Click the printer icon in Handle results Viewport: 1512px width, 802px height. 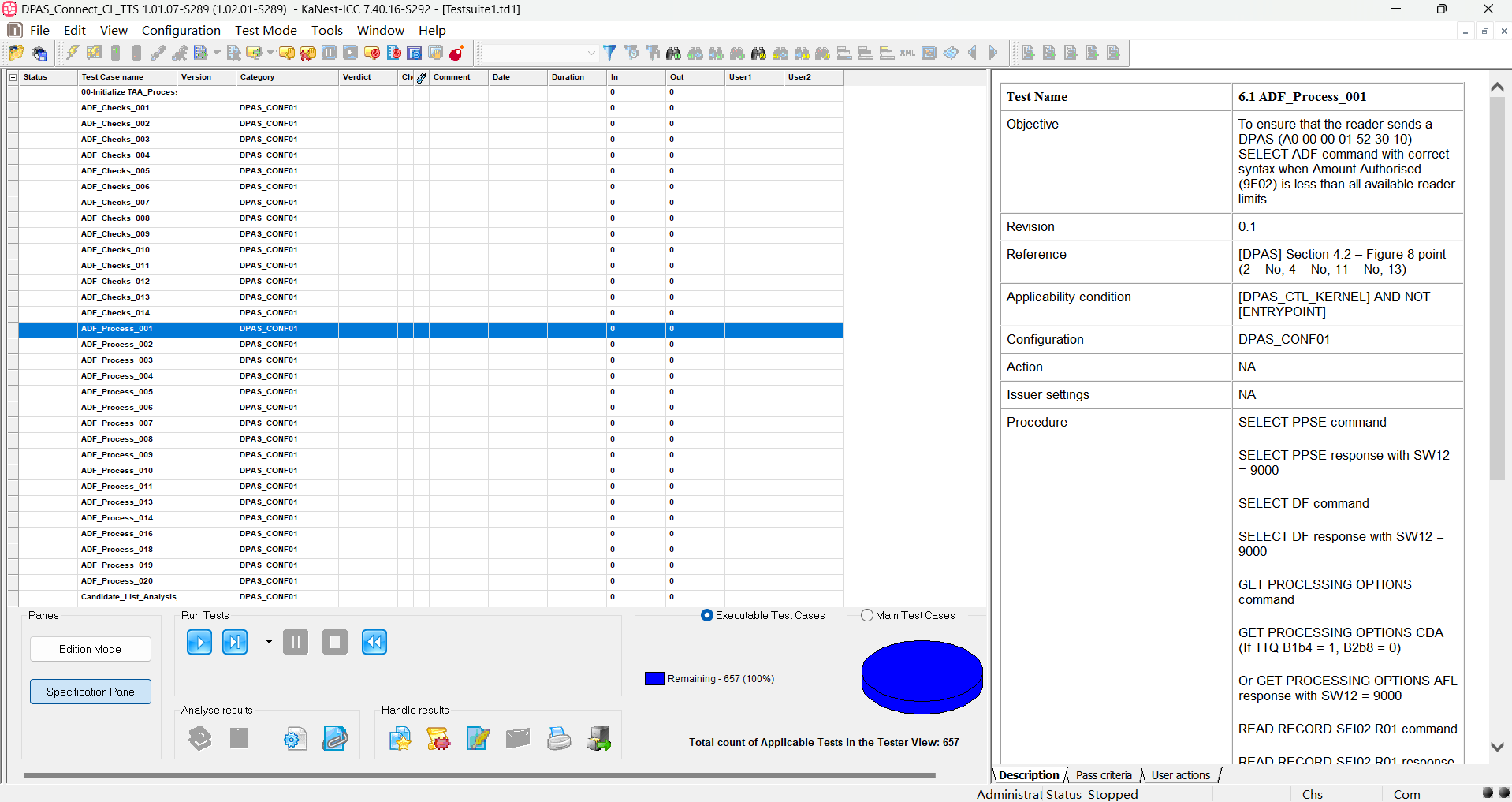559,738
